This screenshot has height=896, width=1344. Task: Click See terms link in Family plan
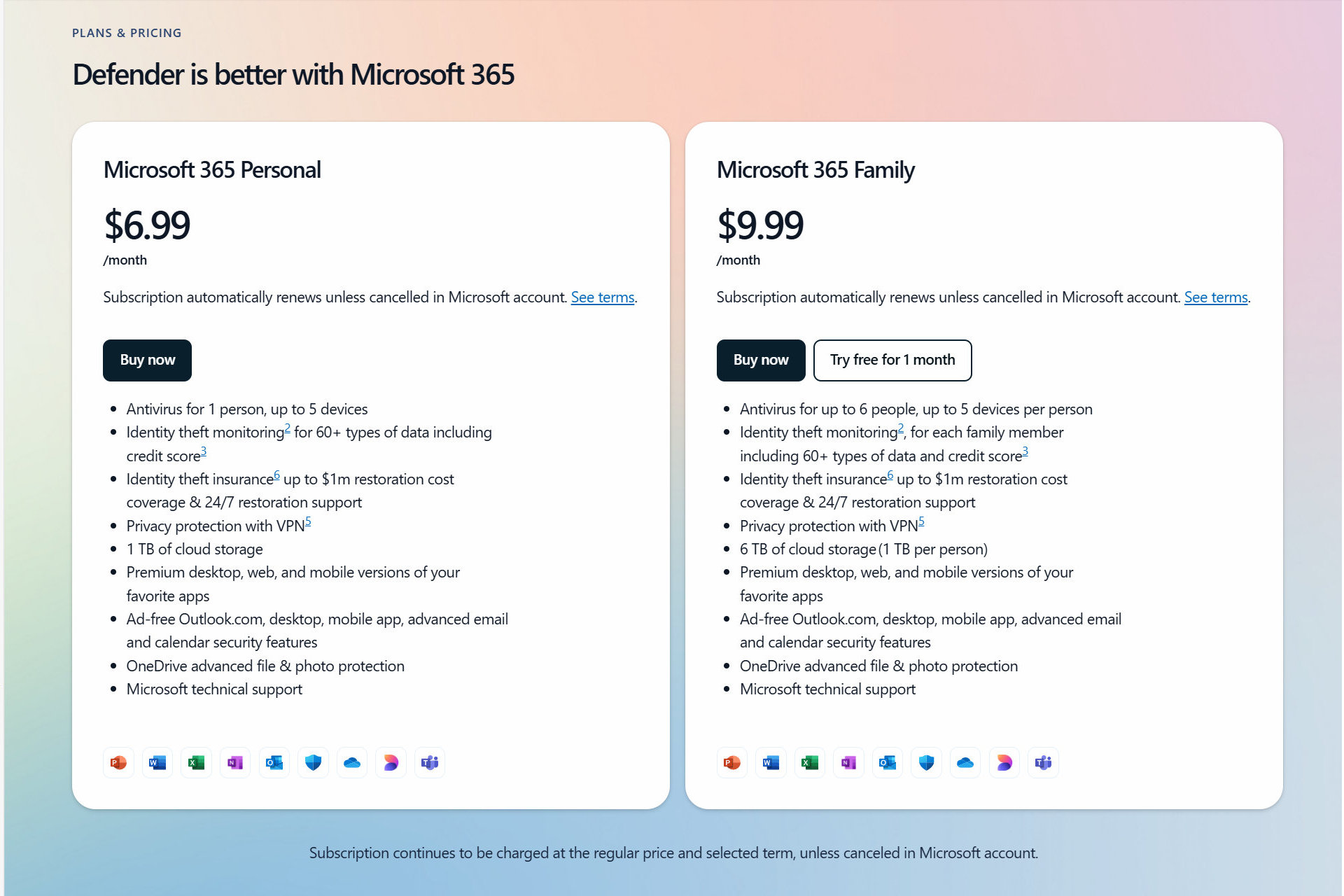click(1217, 297)
